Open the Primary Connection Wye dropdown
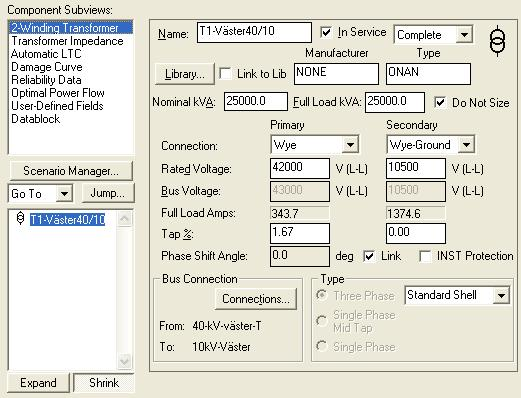 click(350, 145)
